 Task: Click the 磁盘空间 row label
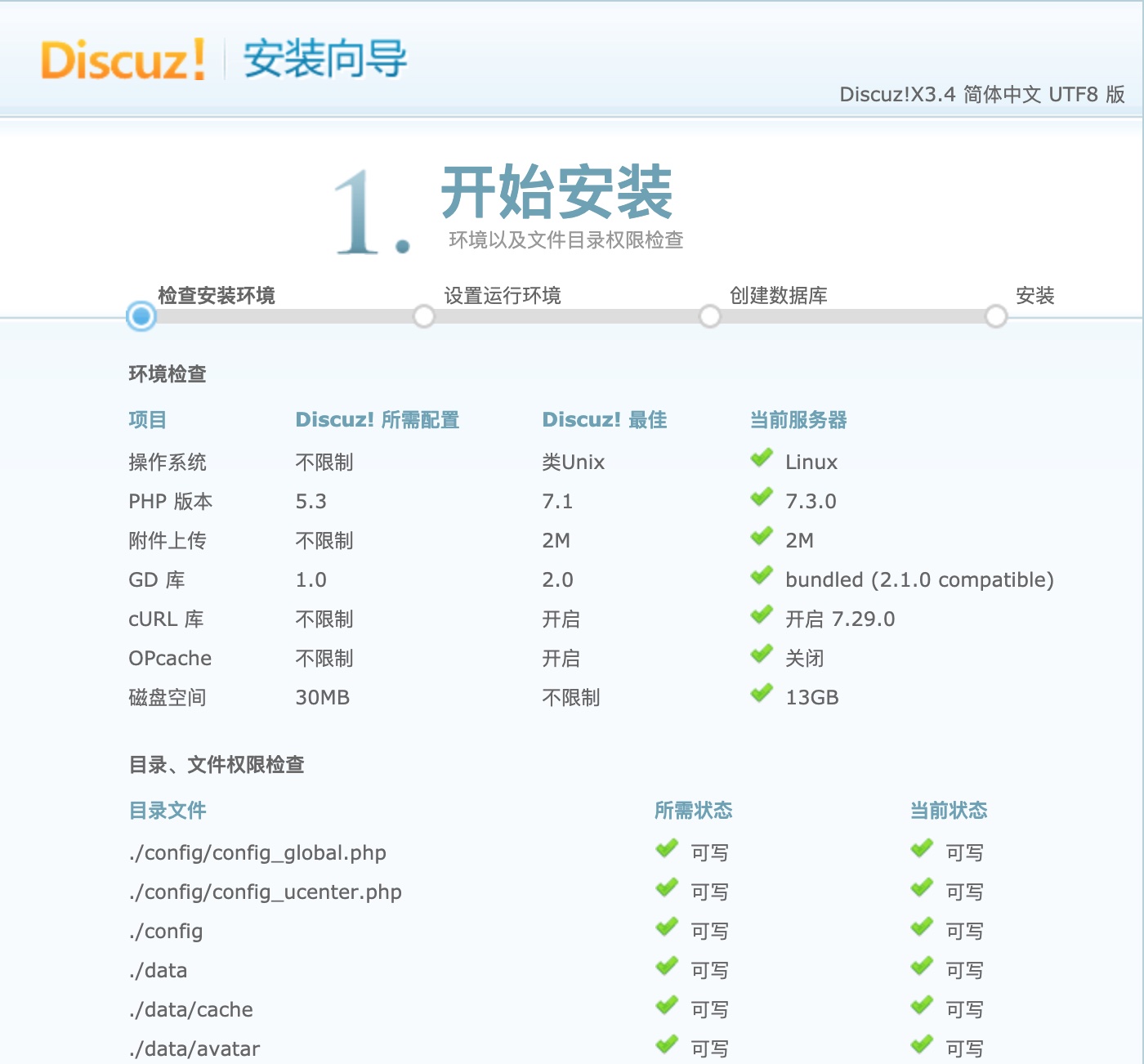point(168,697)
